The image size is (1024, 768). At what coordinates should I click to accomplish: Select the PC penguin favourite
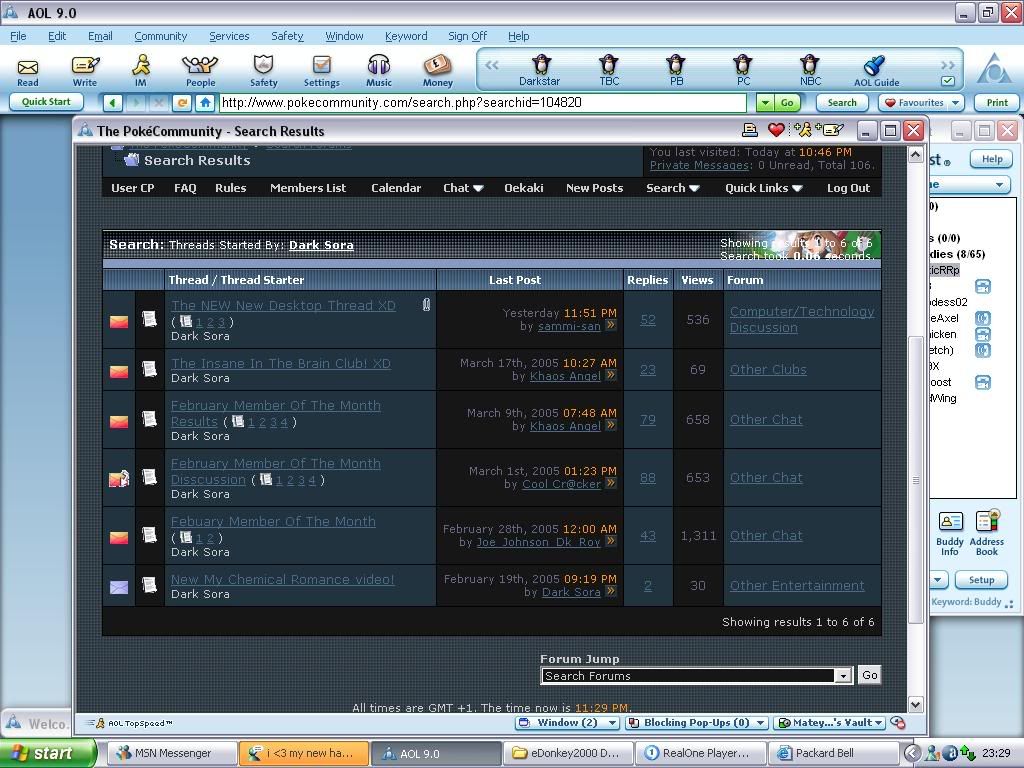point(743,70)
